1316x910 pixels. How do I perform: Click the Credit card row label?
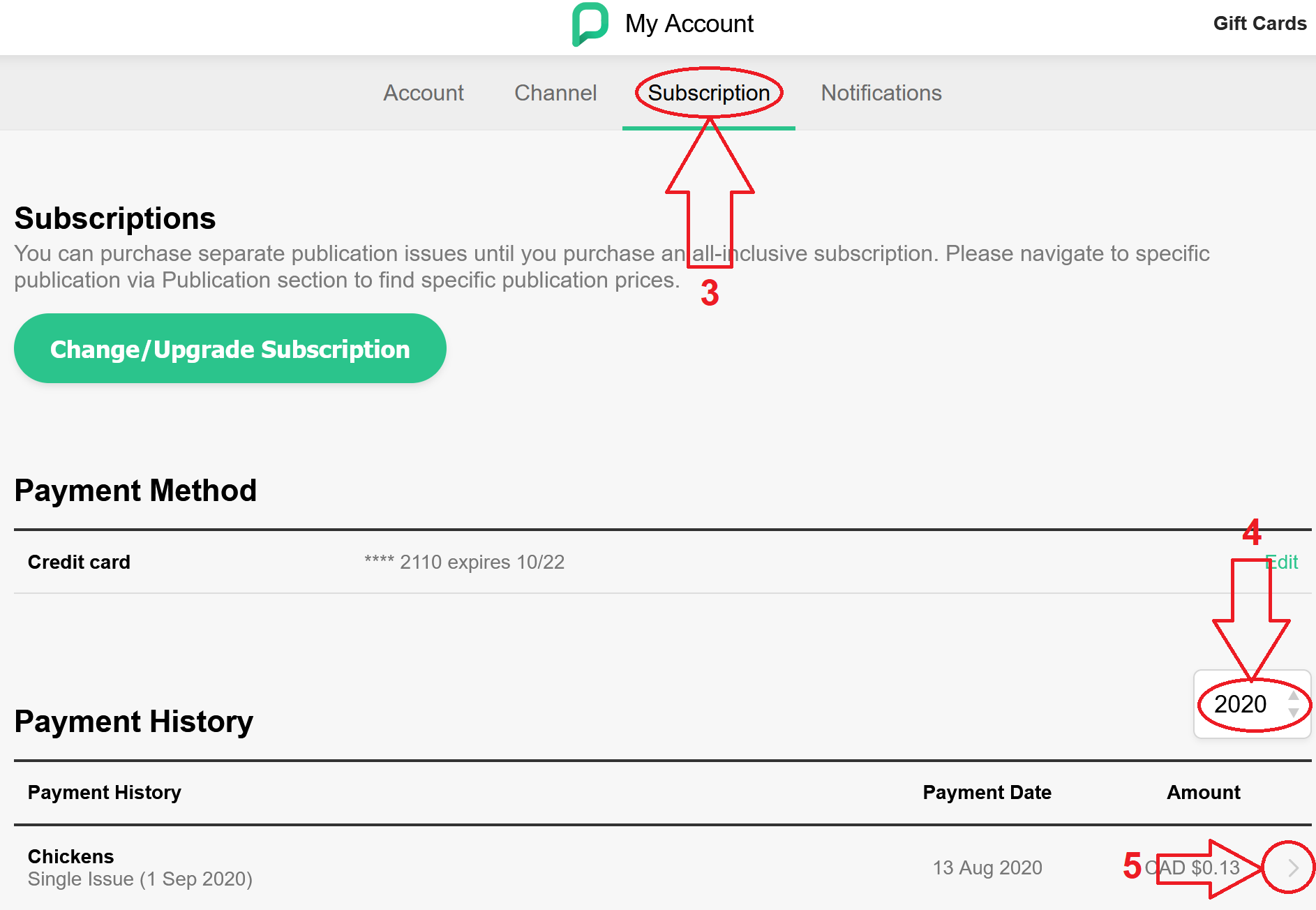(x=79, y=562)
